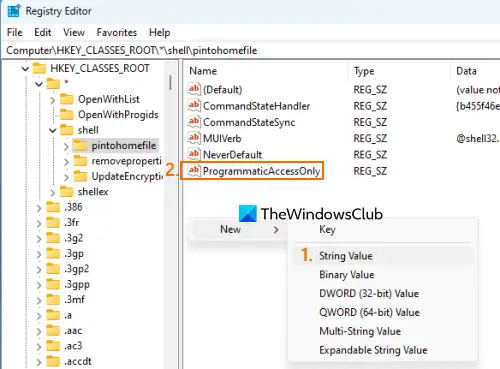The image size is (500, 369).
Task: Collapse the shell key node
Action: [x=53, y=130]
